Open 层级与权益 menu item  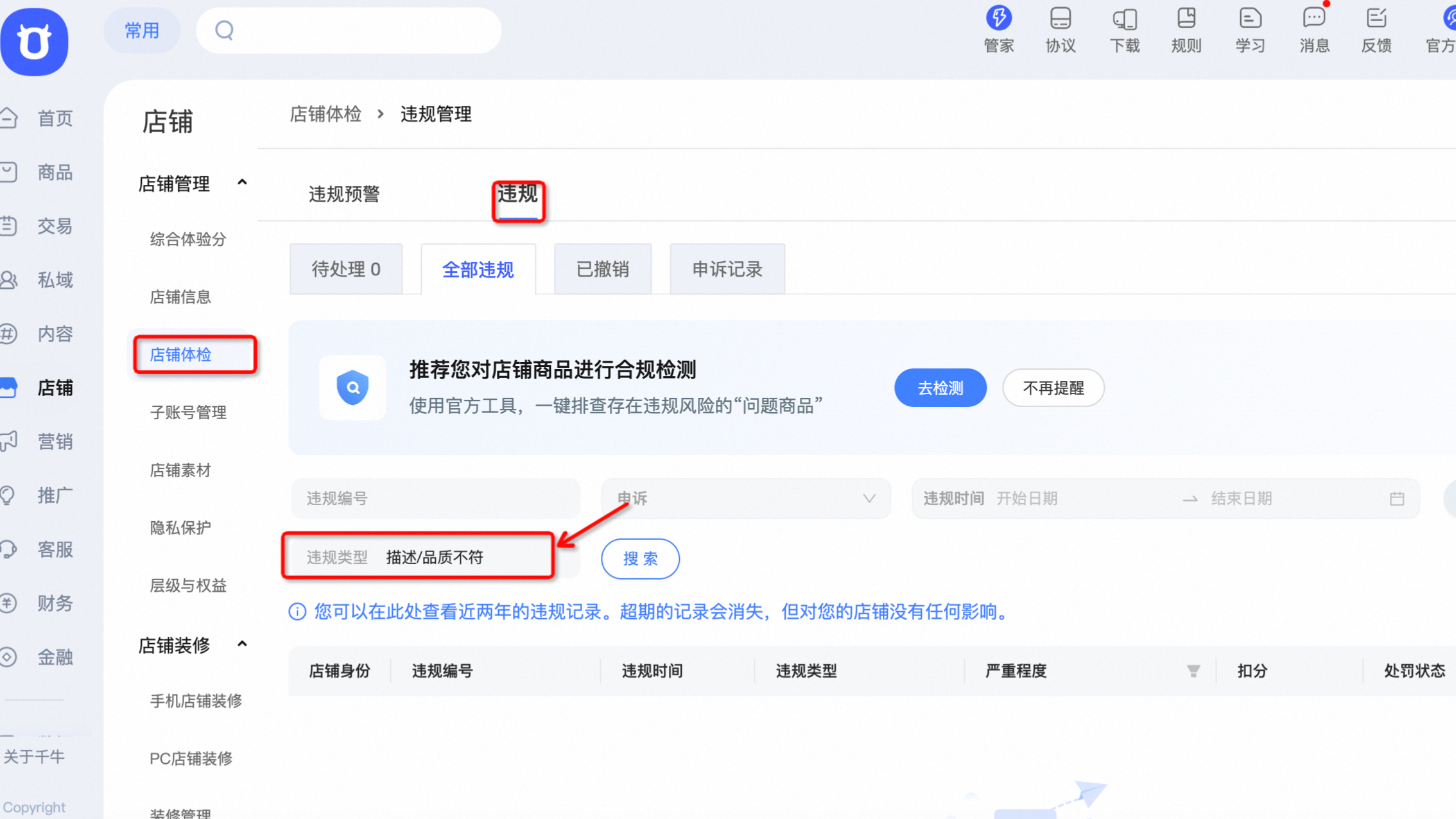click(188, 585)
